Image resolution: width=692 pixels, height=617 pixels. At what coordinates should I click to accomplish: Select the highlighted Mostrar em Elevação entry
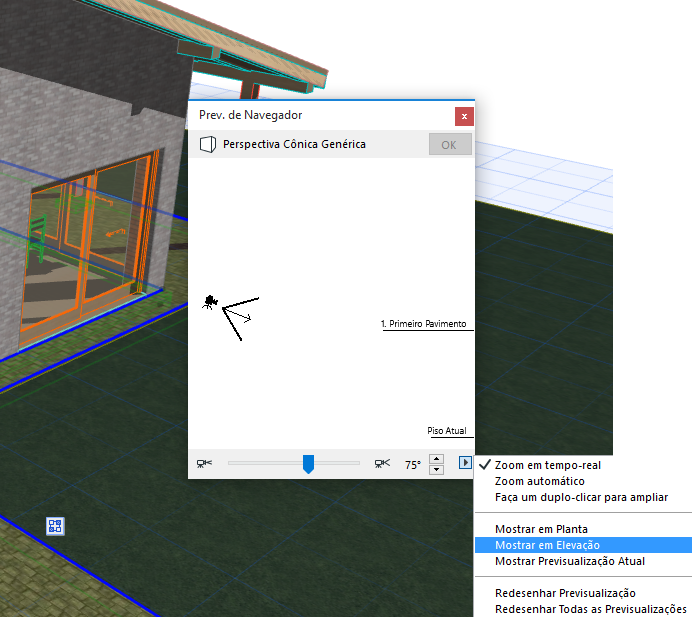pyautogui.click(x=583, y=545)
